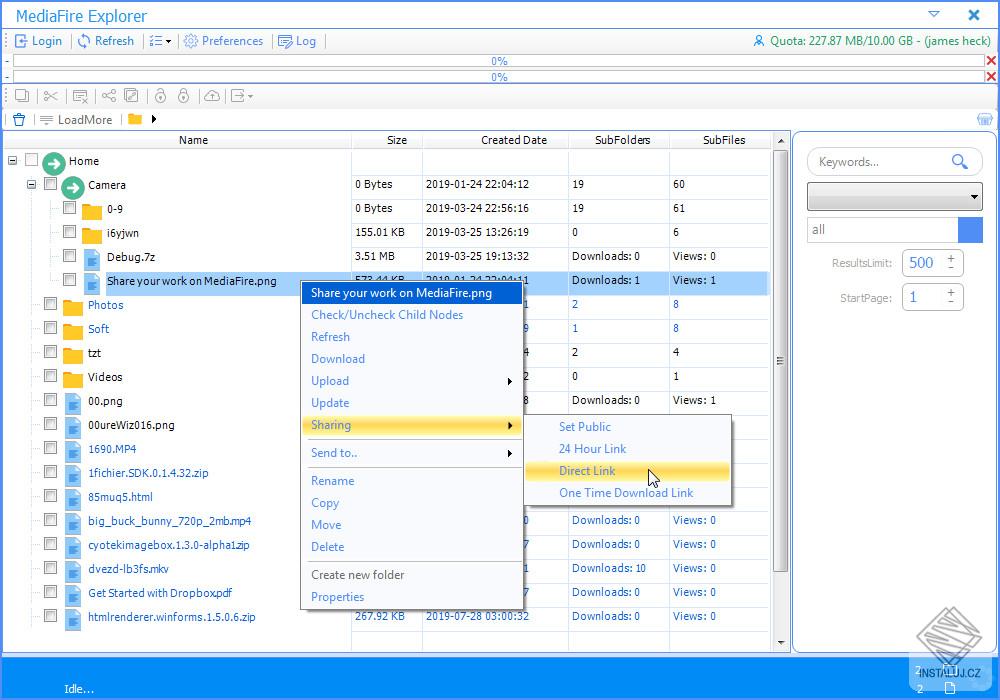
Task: Tick the 00.png checkbox
Action: pyautogui.click(x=50, y=400)
